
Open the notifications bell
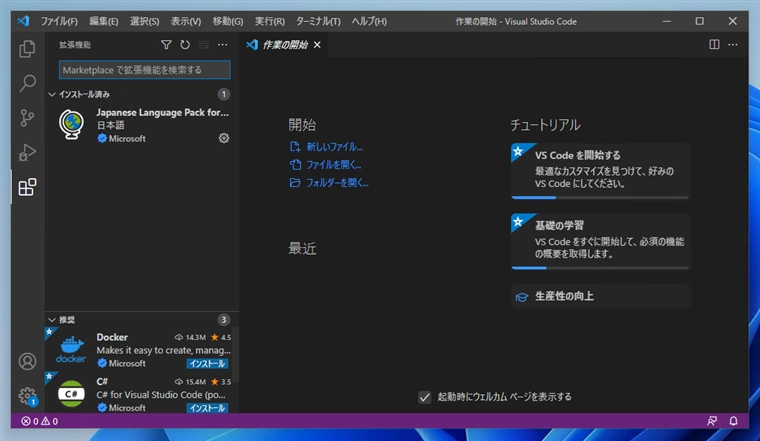[x=733, y=421]
